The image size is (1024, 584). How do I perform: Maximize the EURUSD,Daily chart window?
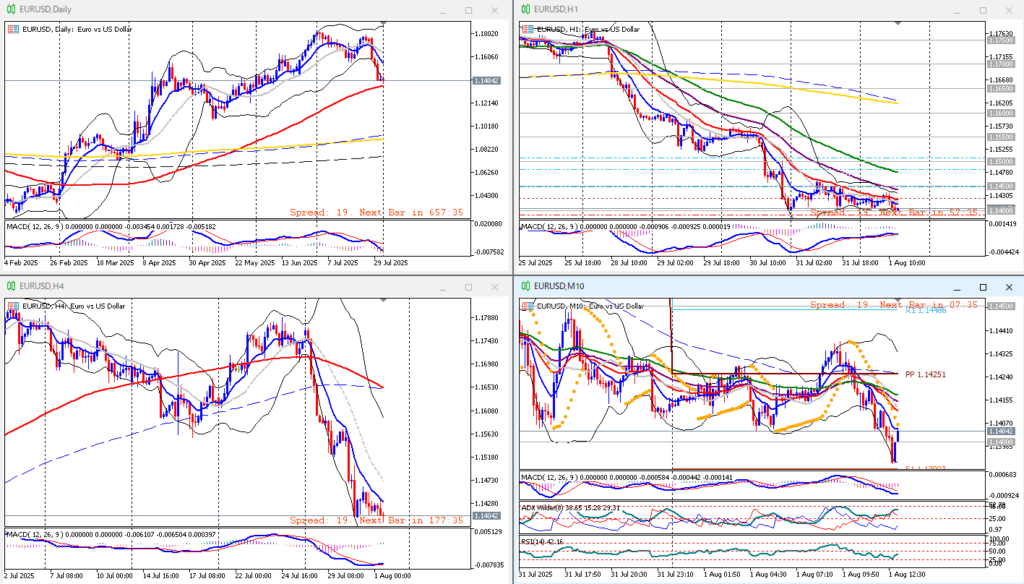468,10
